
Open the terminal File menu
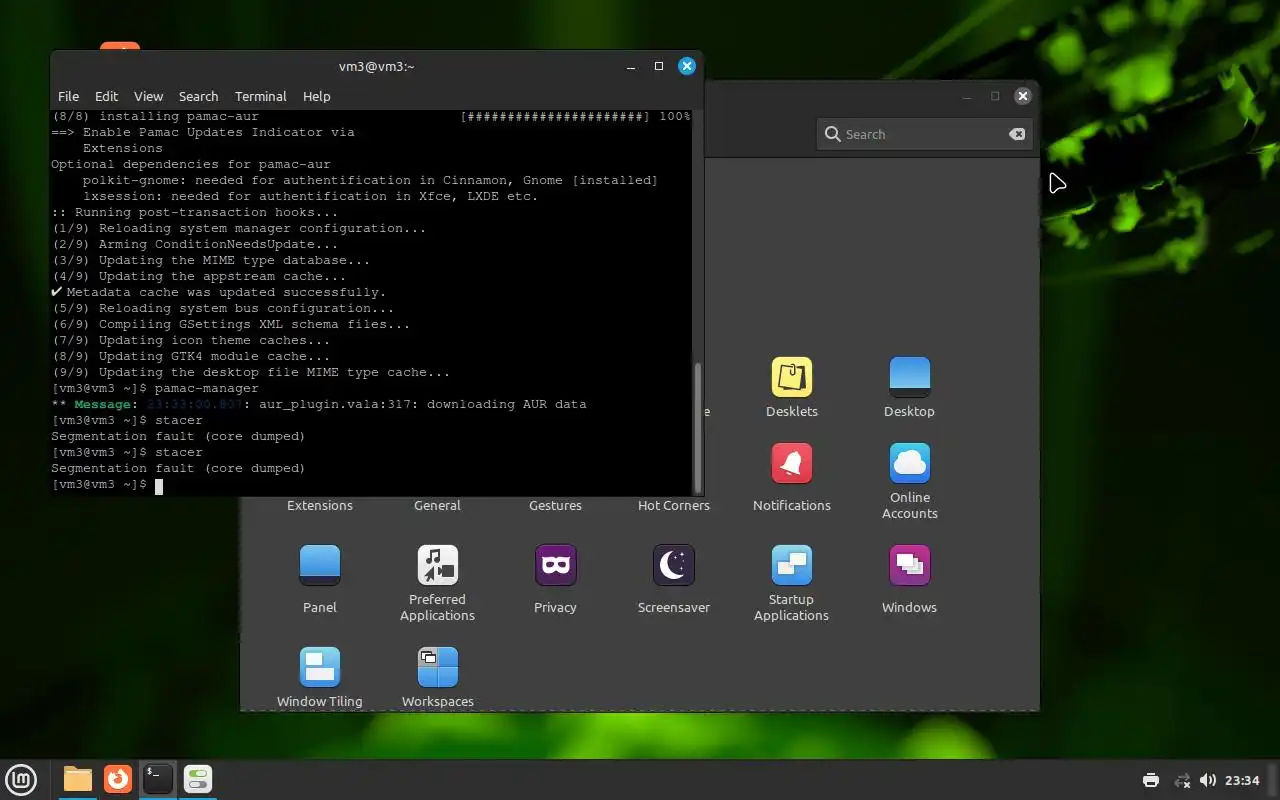[x=68, y=96]
